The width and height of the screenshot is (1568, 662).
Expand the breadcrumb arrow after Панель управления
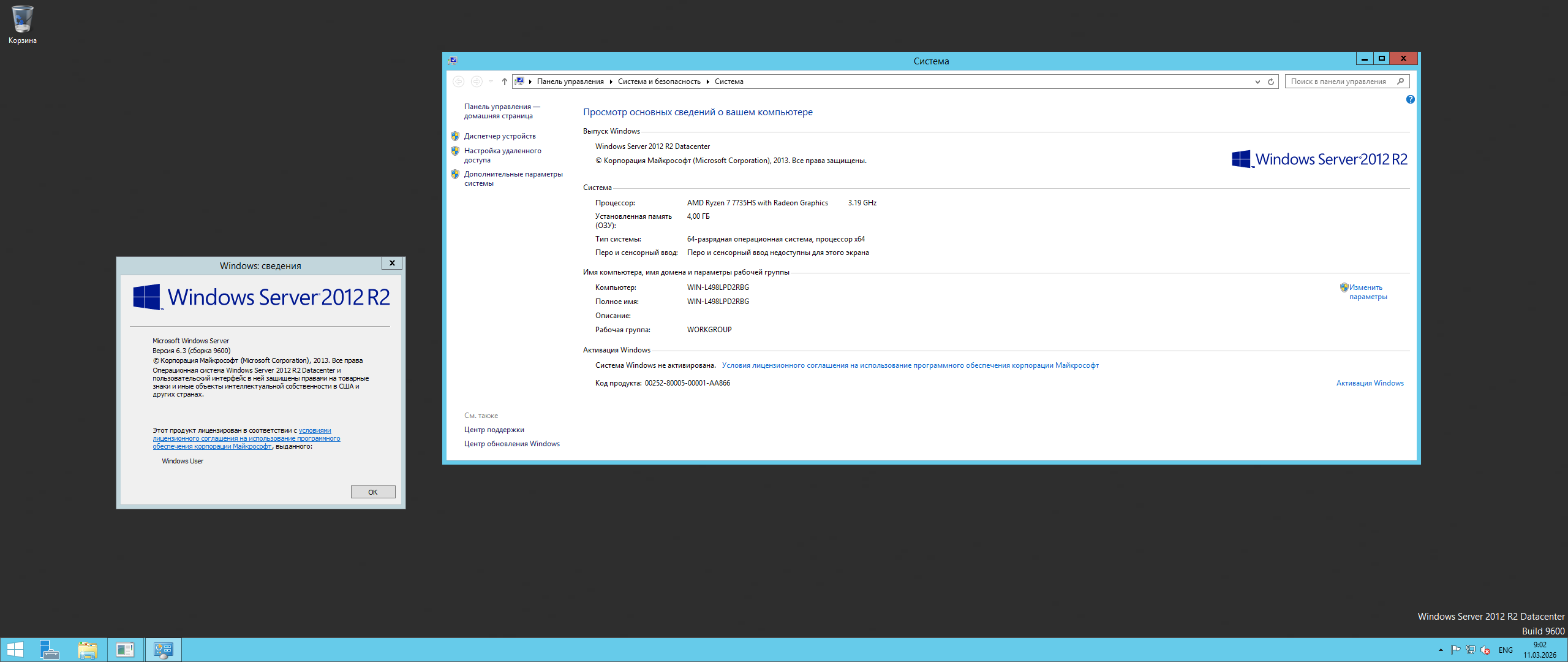pyautogui.click(x=611, y=82)
